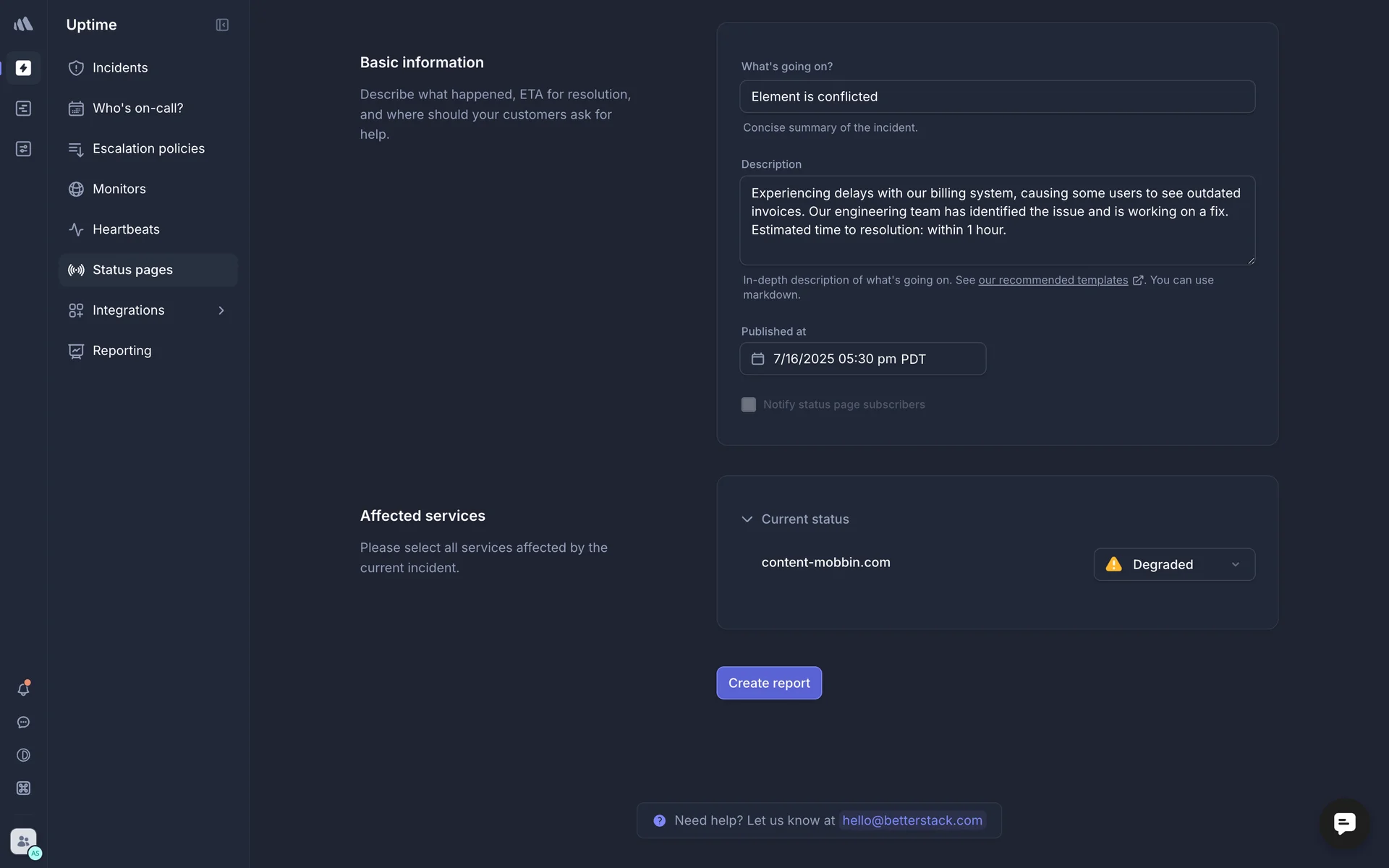
Task: Open the command shortcut icon
Action: [23, 788]
